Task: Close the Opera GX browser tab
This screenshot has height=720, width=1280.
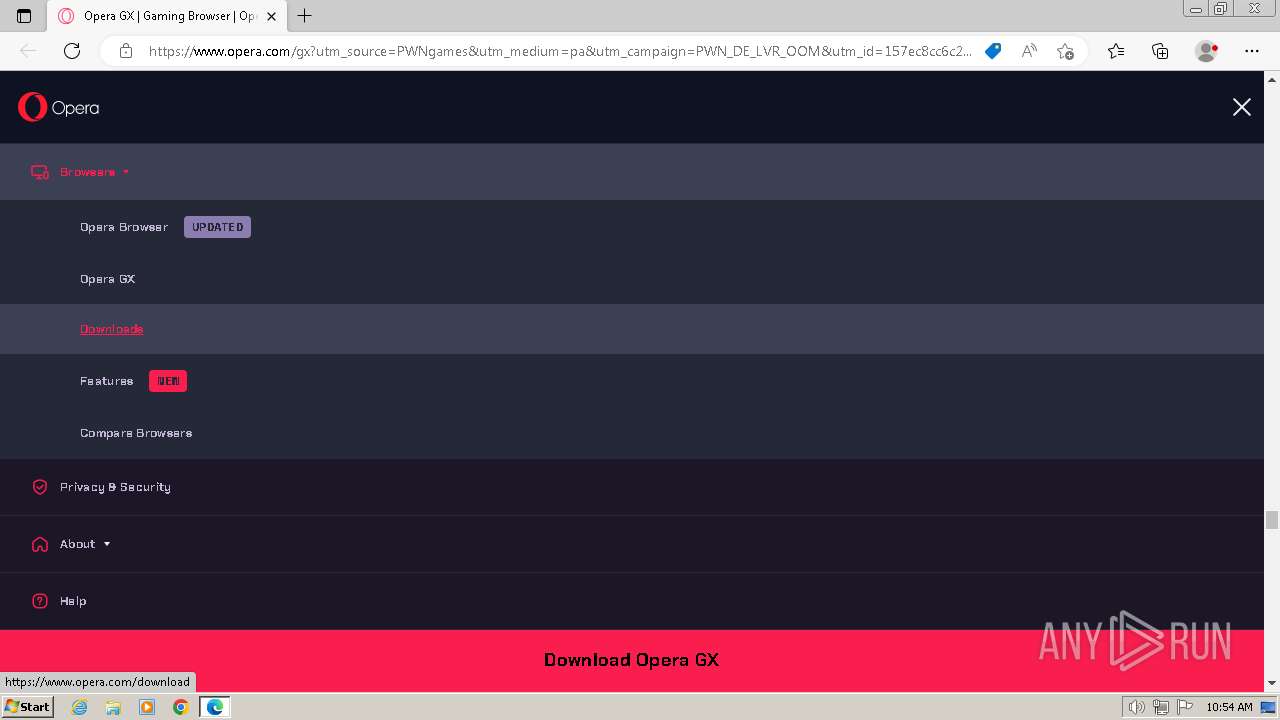Action: tap(271, 16)
